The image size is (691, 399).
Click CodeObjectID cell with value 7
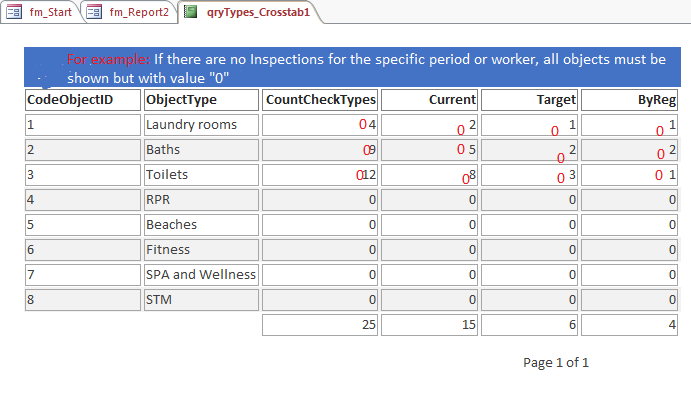pos(83,275)
